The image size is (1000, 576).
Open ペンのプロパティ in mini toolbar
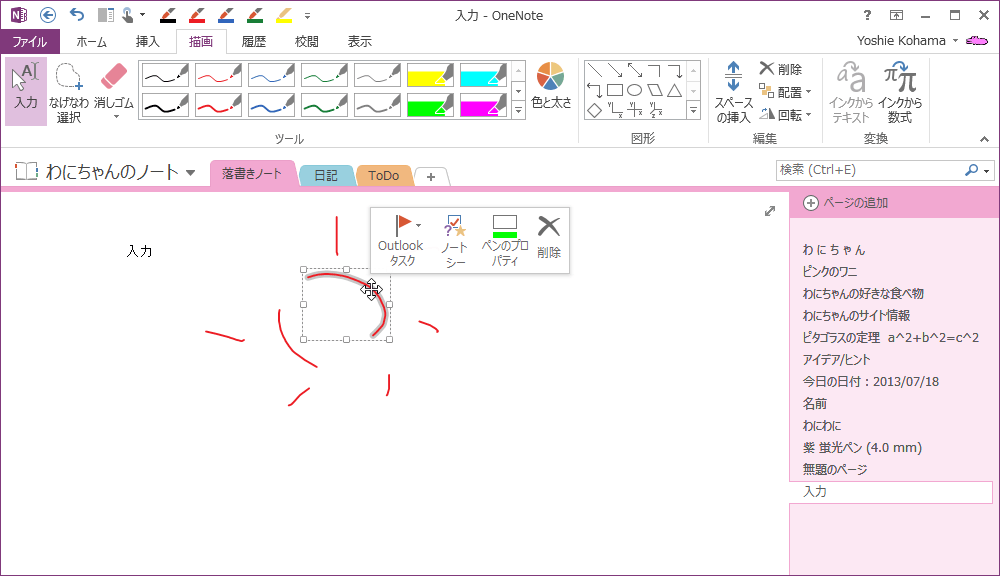(x=504, y=240)
